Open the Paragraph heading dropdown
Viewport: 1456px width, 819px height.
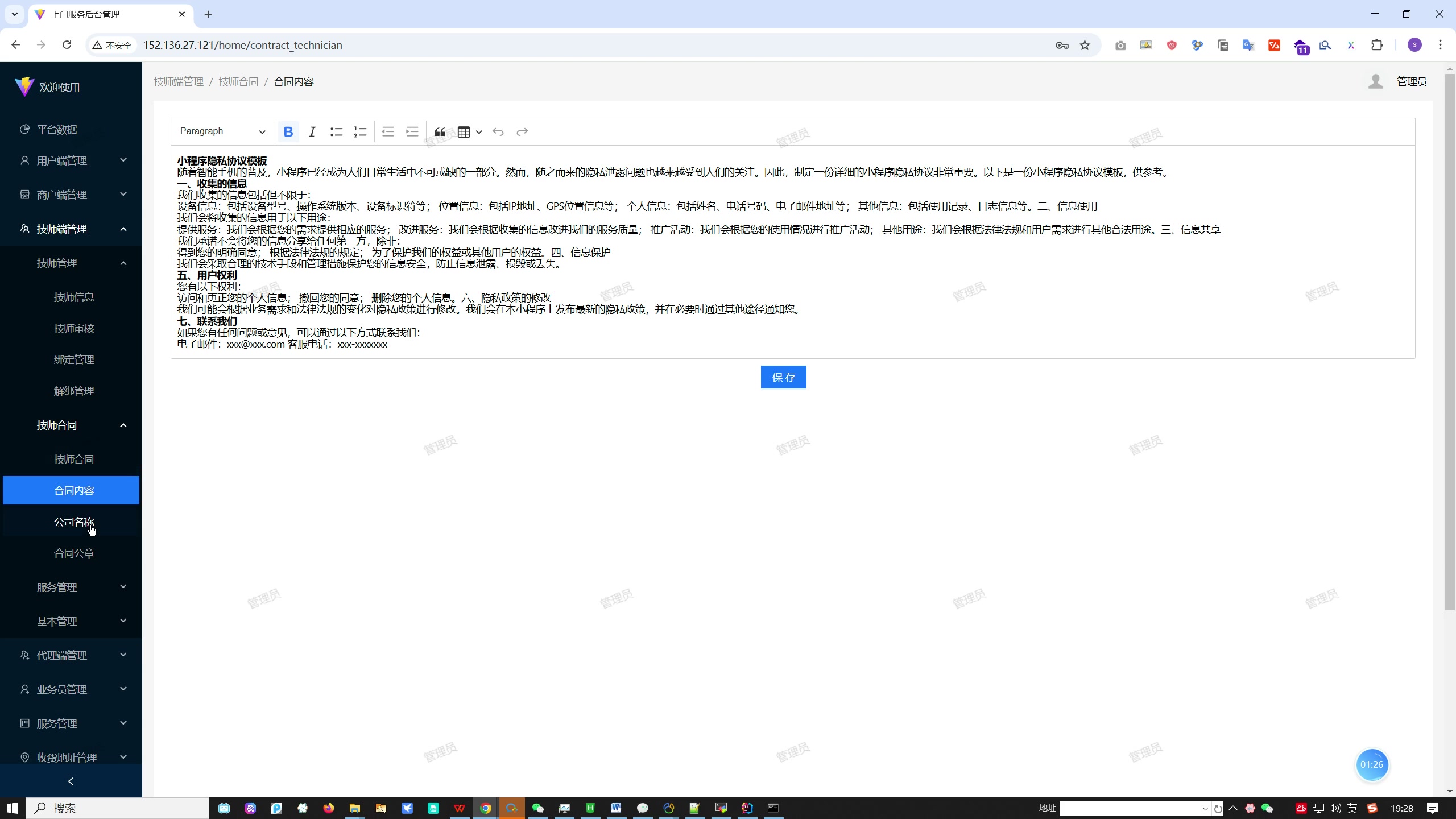[222, 131]
